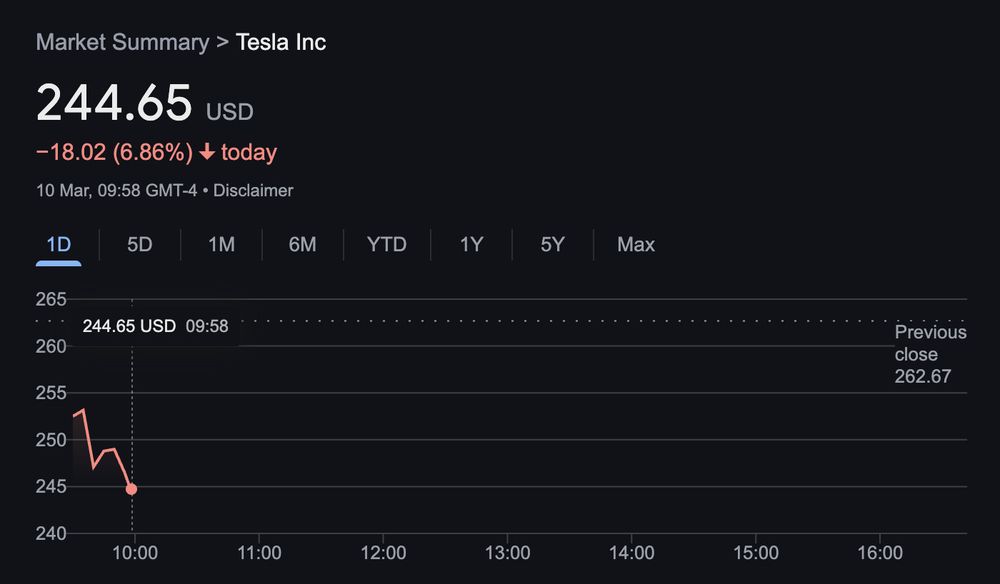Switch to the 5D range tab
This screenshot has width=1000, height=584.
140,245
